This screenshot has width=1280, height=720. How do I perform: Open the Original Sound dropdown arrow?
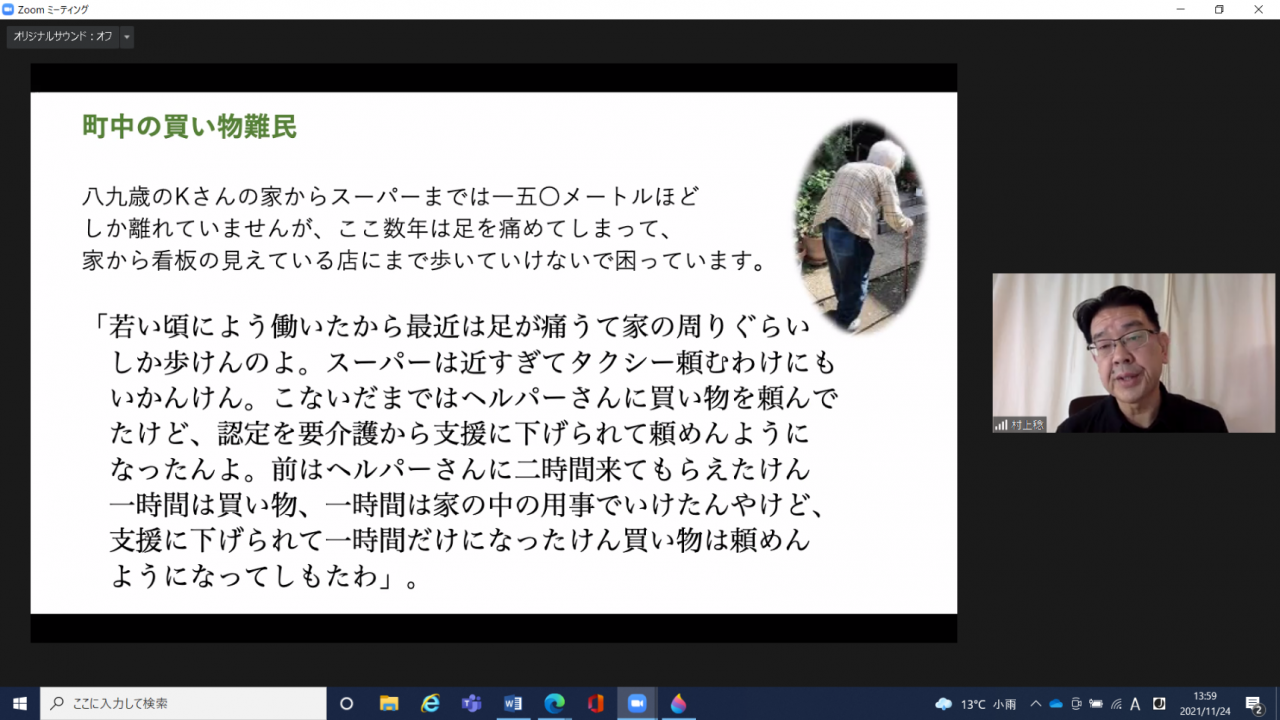pos(126,37)
